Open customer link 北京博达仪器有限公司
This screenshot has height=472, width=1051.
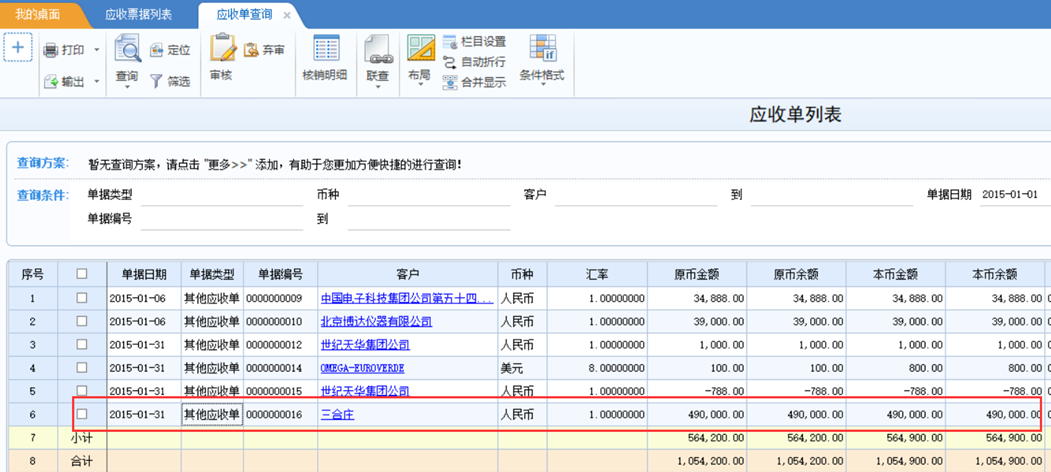[377, 322]
